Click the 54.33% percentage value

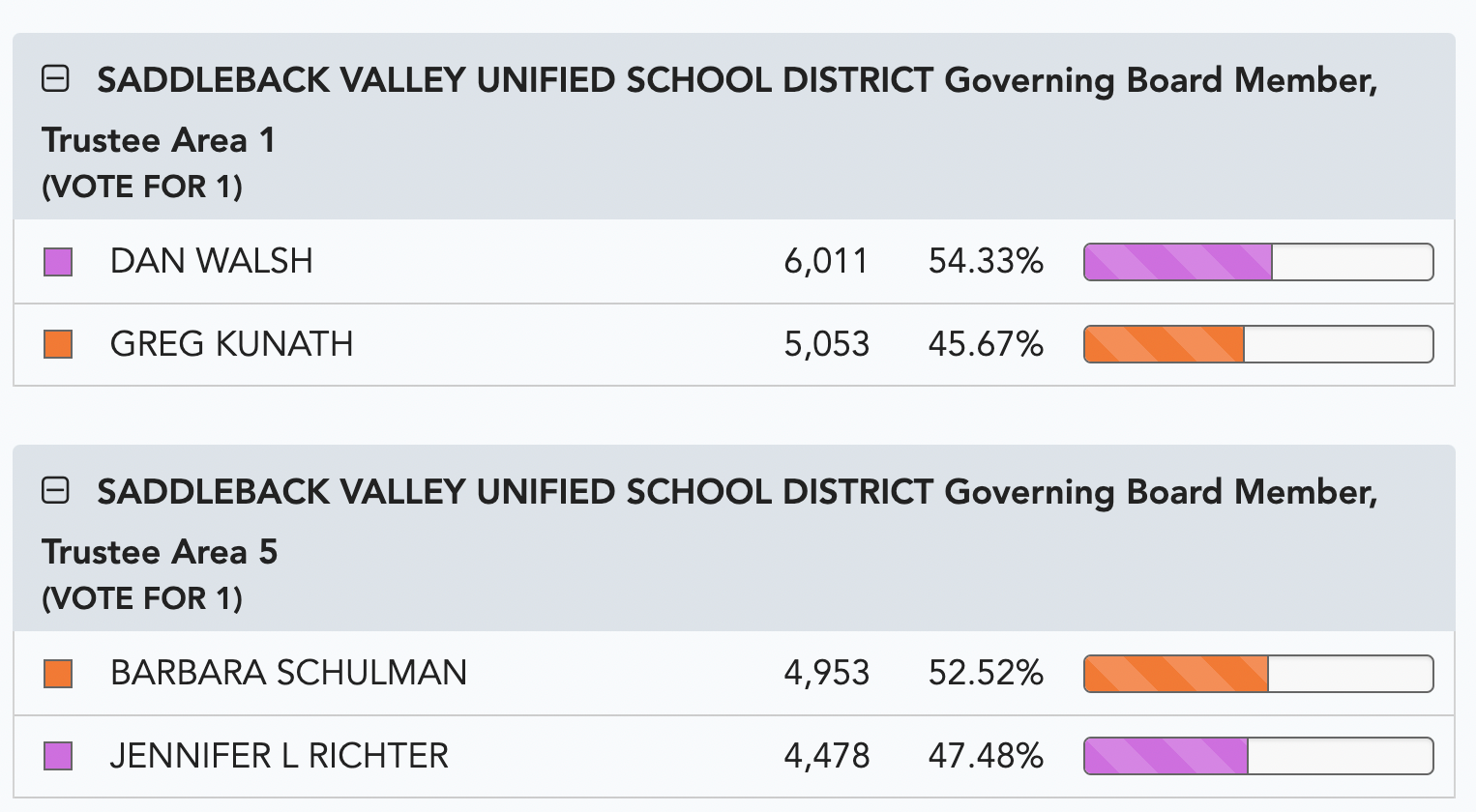[x=986, y=261]
